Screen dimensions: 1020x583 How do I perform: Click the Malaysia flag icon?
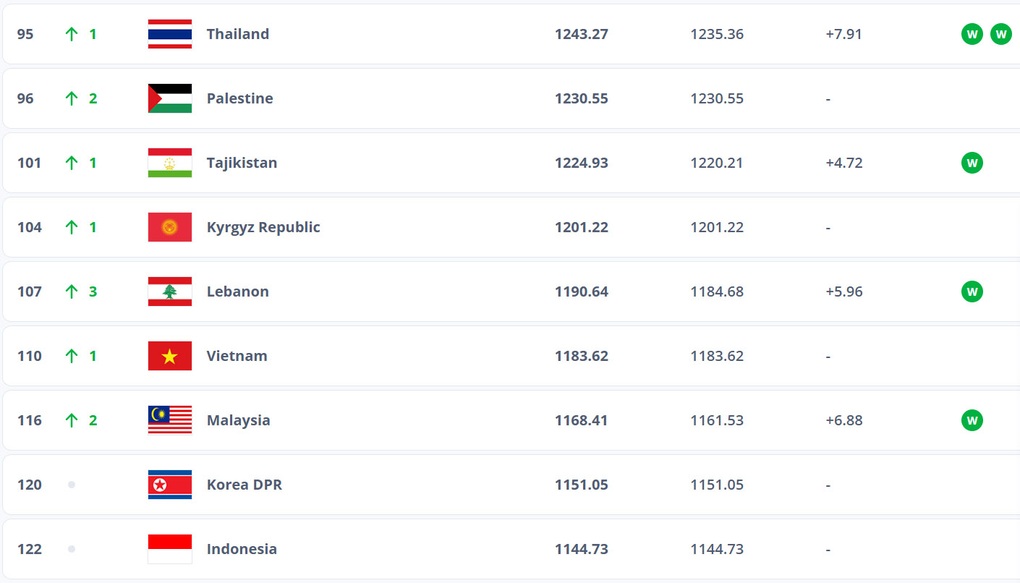tap(170, 420)
